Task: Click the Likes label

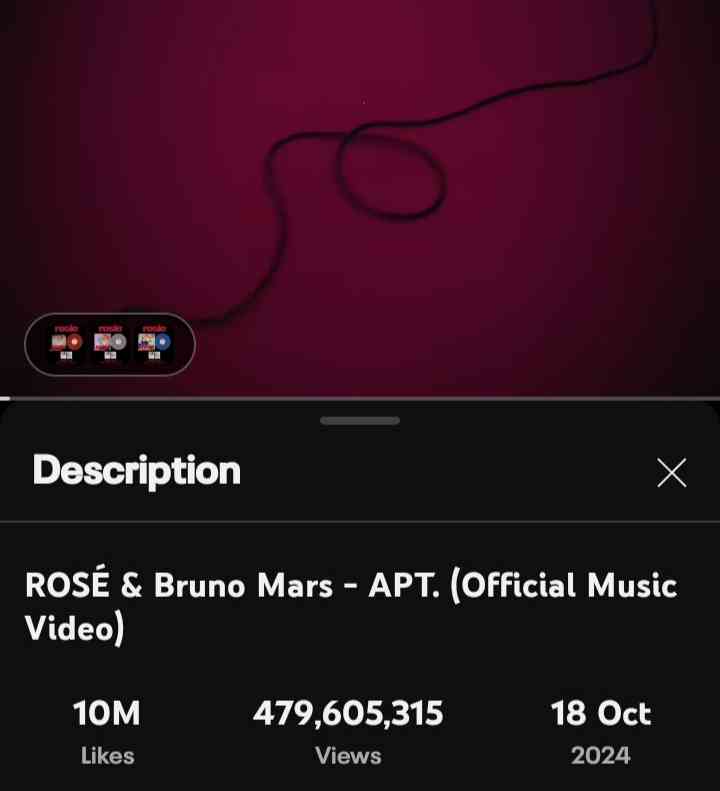Action: (x=107, y=756)
